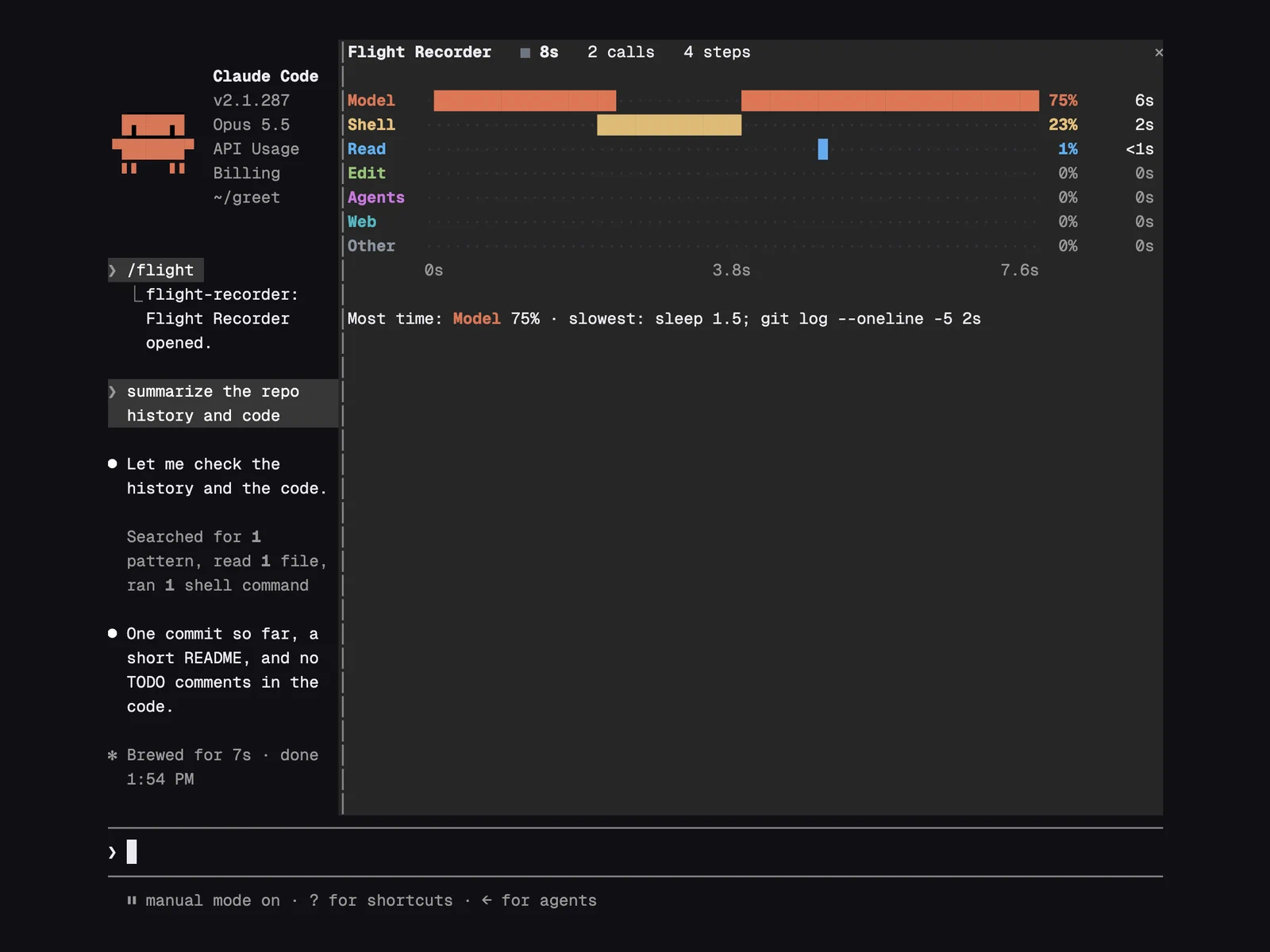The image size is (1270, 952).
Task: Click the <1s duration on Read row
Action: click(x=1139, y=149)
